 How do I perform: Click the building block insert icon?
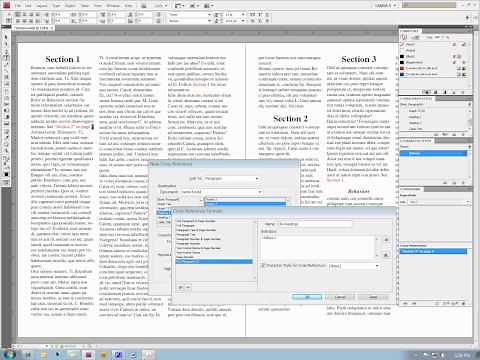tap(386, 240)
